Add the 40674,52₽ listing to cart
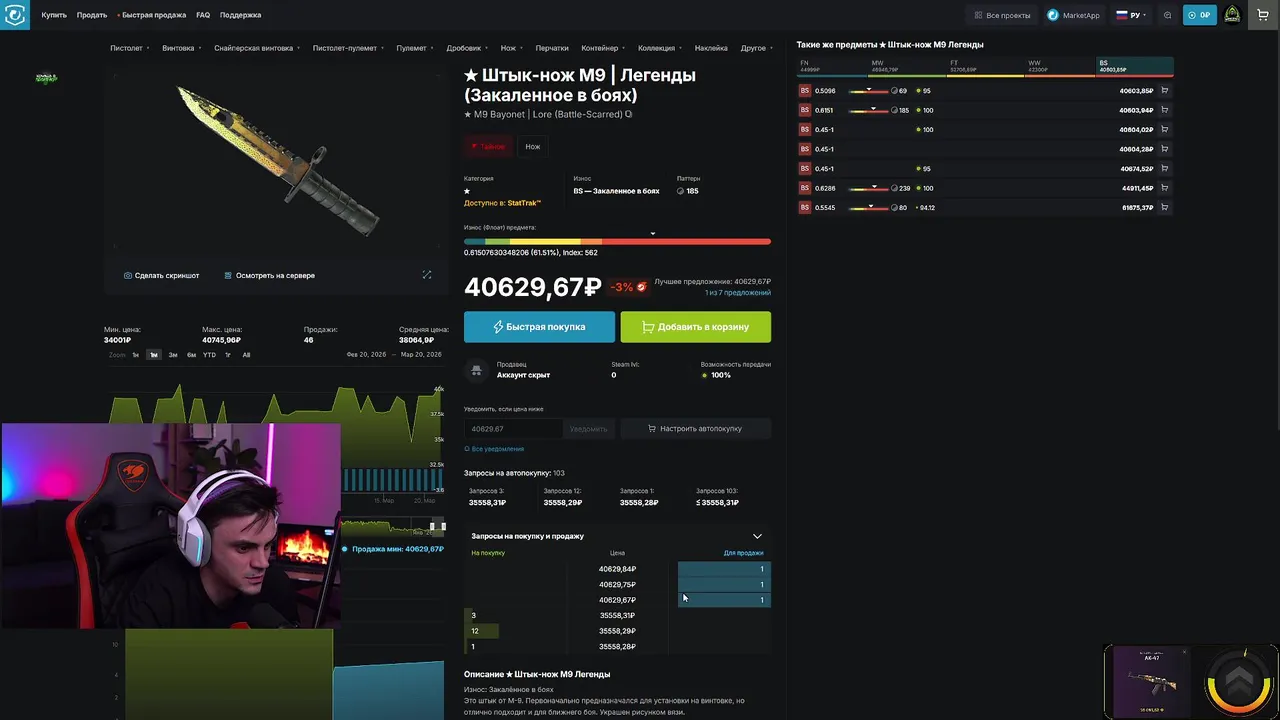The height and width of the screenshot is (720, 1280). 1164,169
